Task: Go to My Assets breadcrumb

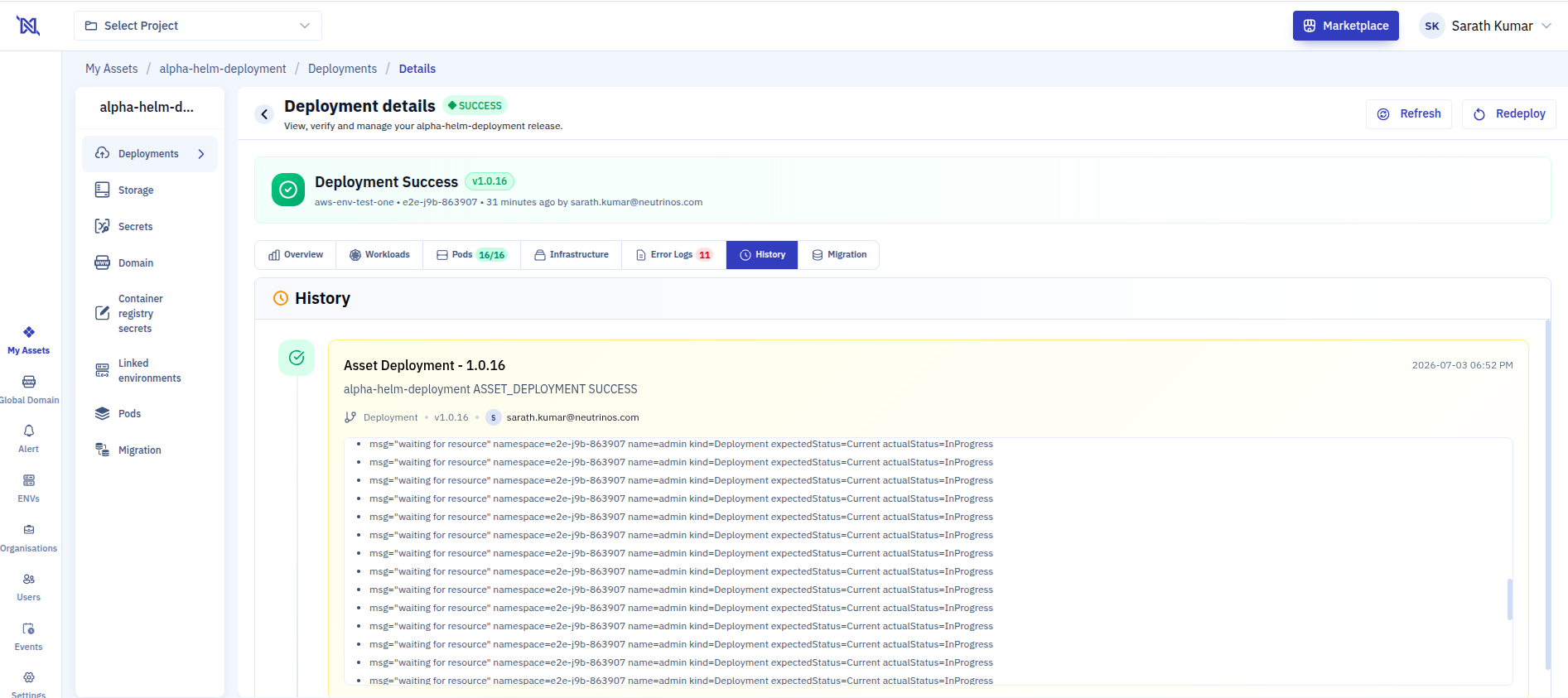Action: click(x=112, y=69)
